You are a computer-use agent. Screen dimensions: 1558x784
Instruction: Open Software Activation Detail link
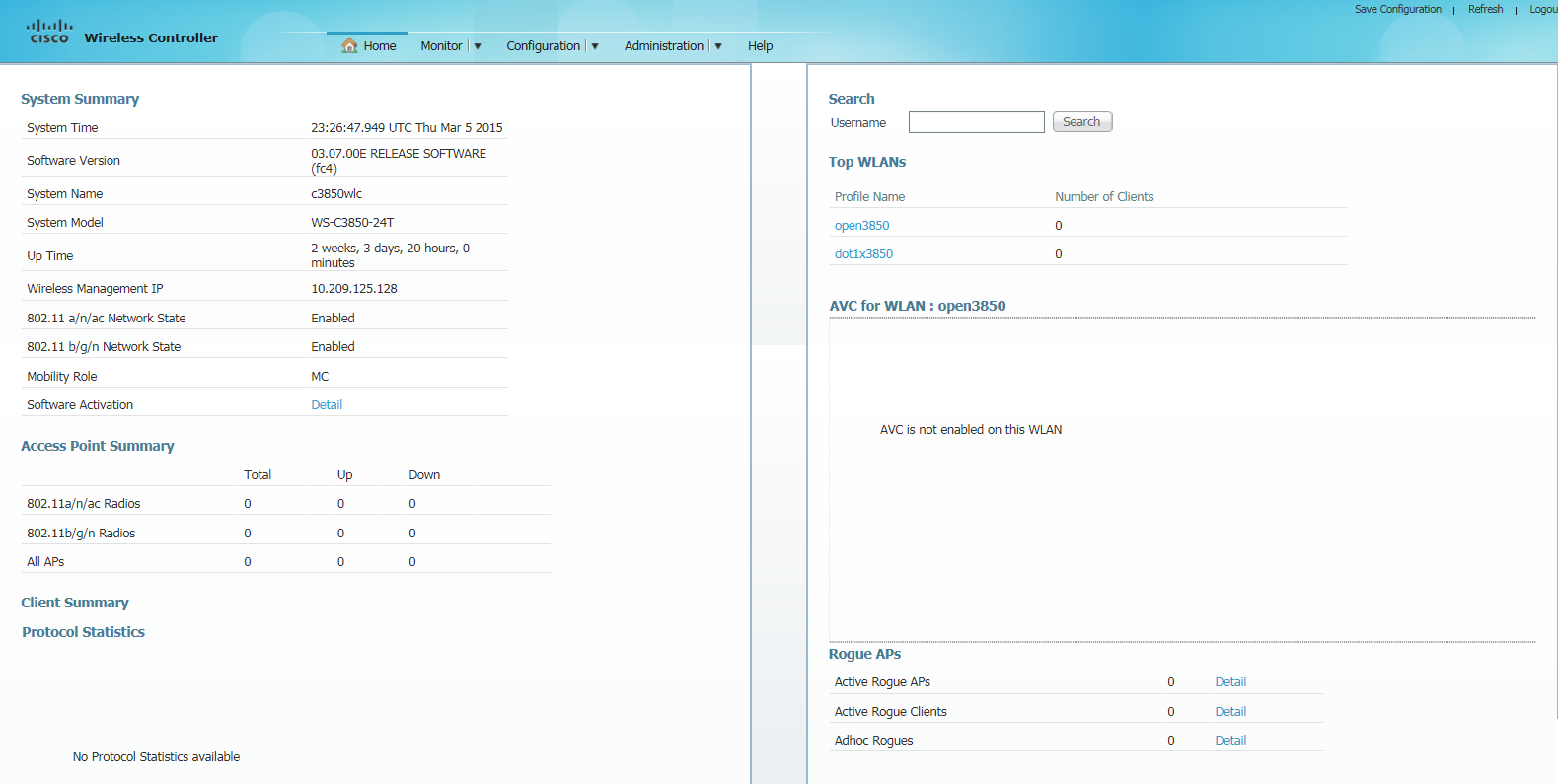(327, 405)
